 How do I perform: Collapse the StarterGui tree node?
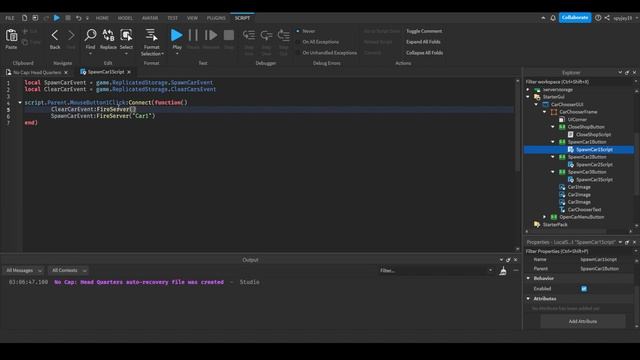click(x=528, y=97)
